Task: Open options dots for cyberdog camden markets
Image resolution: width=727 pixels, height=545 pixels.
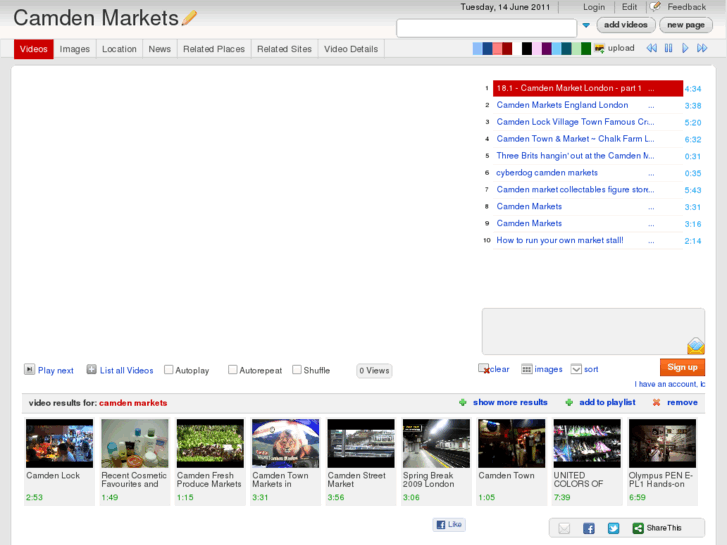Action: tap(651, 174)
